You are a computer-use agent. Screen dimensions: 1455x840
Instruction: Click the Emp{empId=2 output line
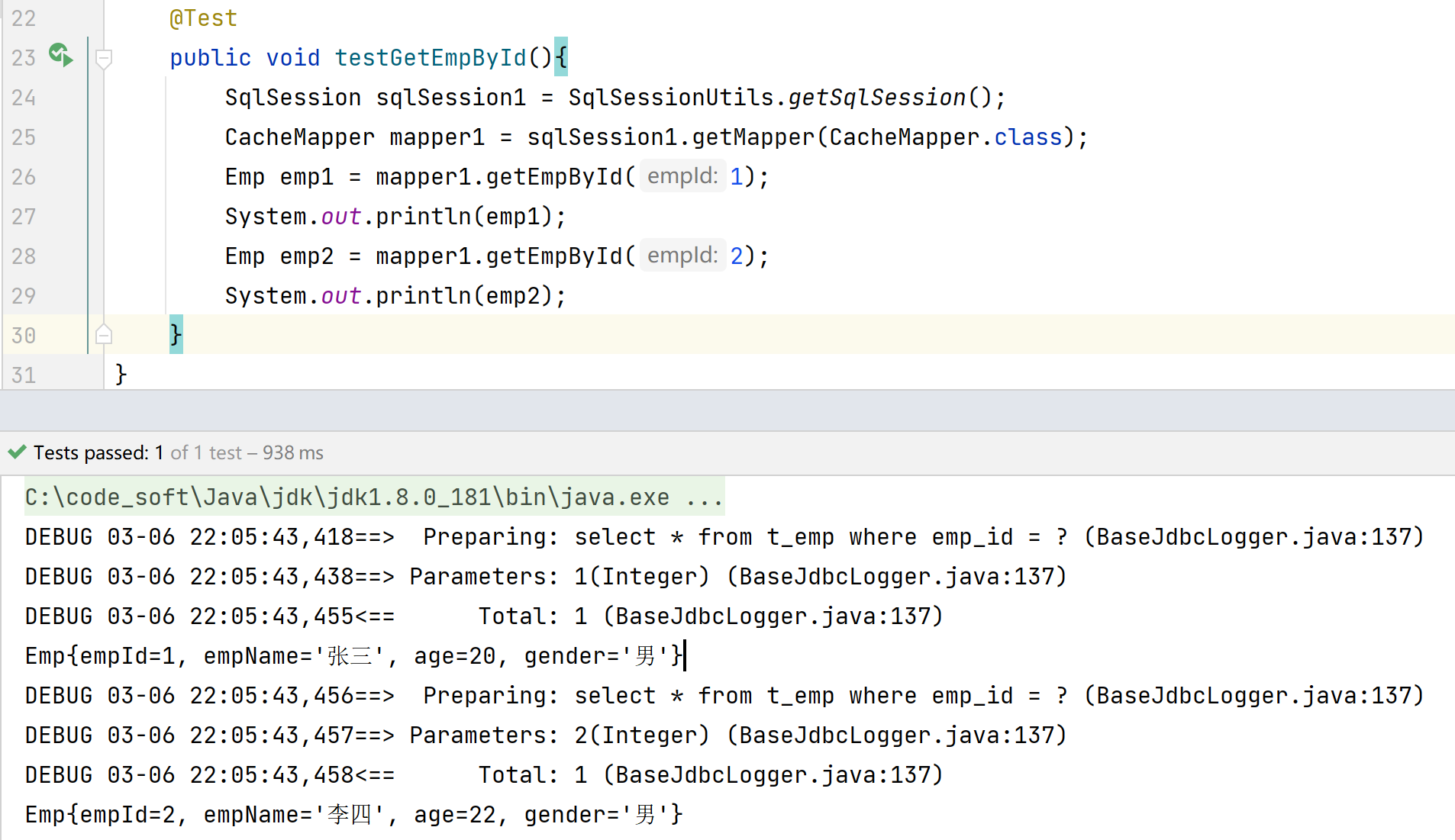tap(354, 814)
